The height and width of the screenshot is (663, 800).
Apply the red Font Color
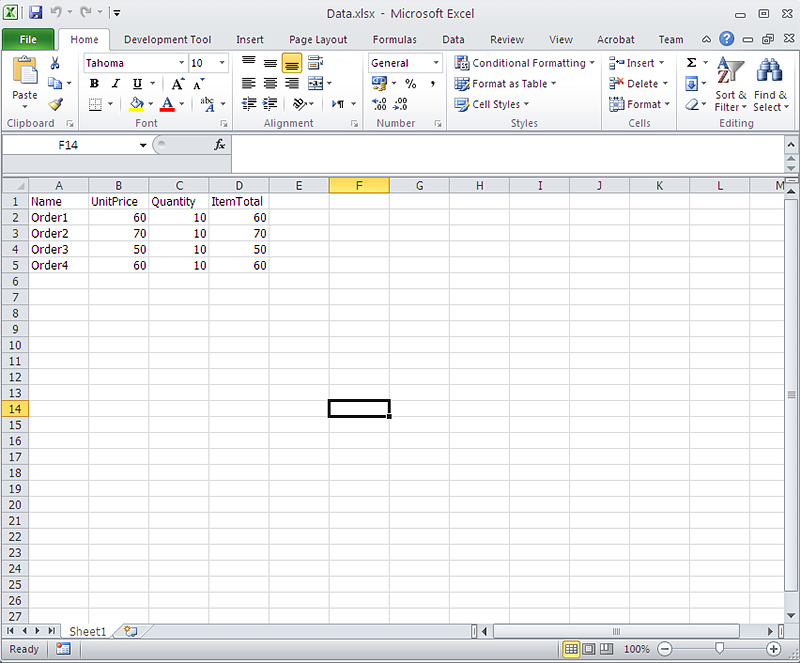pyautogui.click(x=167, y=104)
